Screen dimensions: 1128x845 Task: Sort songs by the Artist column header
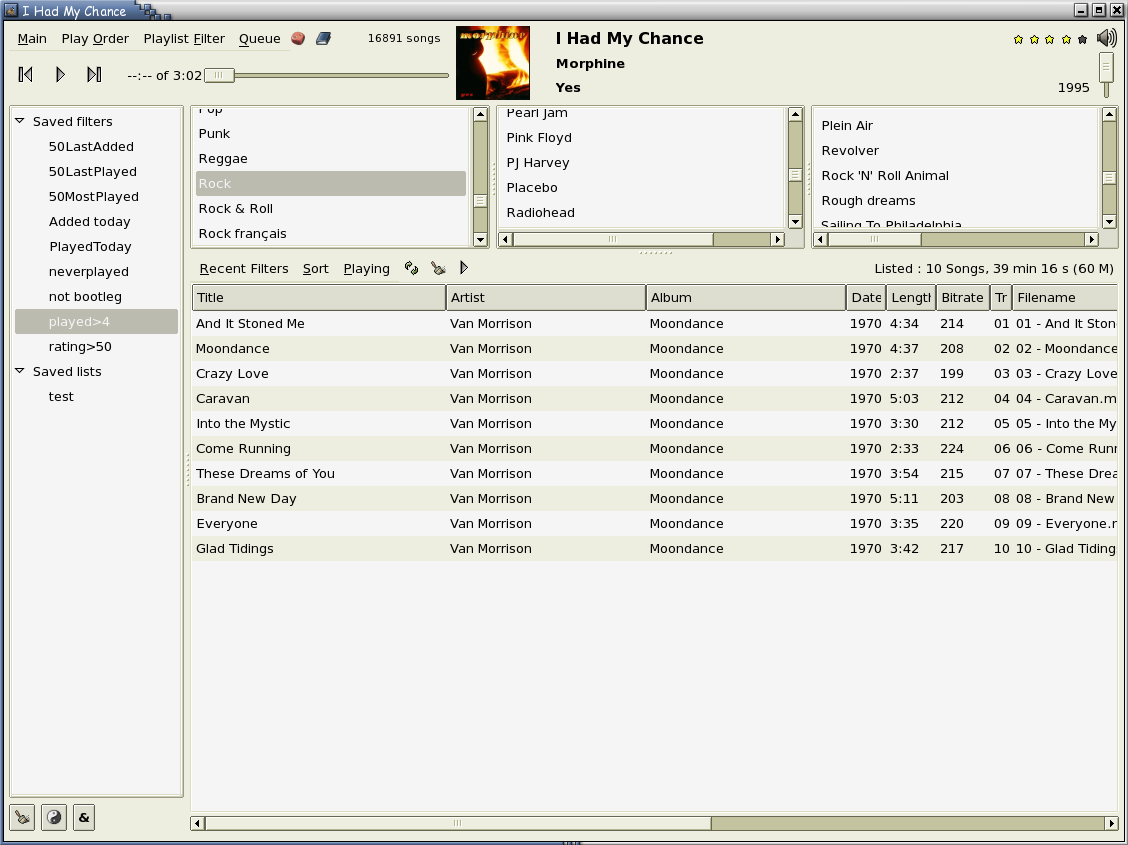pos(546,298)
